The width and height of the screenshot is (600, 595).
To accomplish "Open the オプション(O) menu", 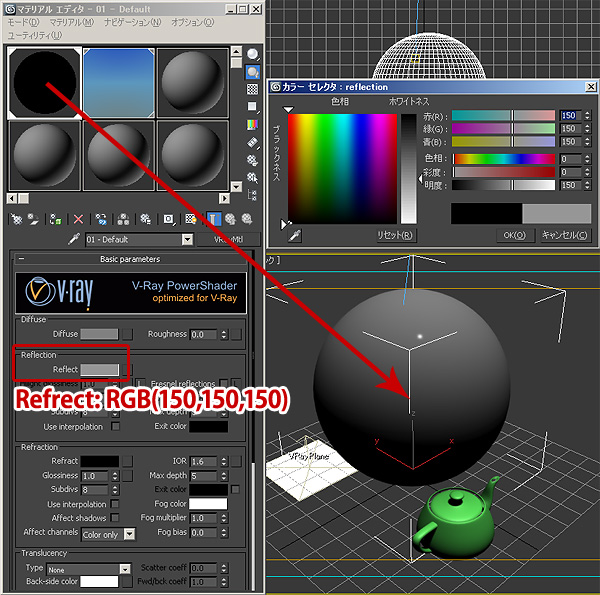I will (x=192, y=22).
